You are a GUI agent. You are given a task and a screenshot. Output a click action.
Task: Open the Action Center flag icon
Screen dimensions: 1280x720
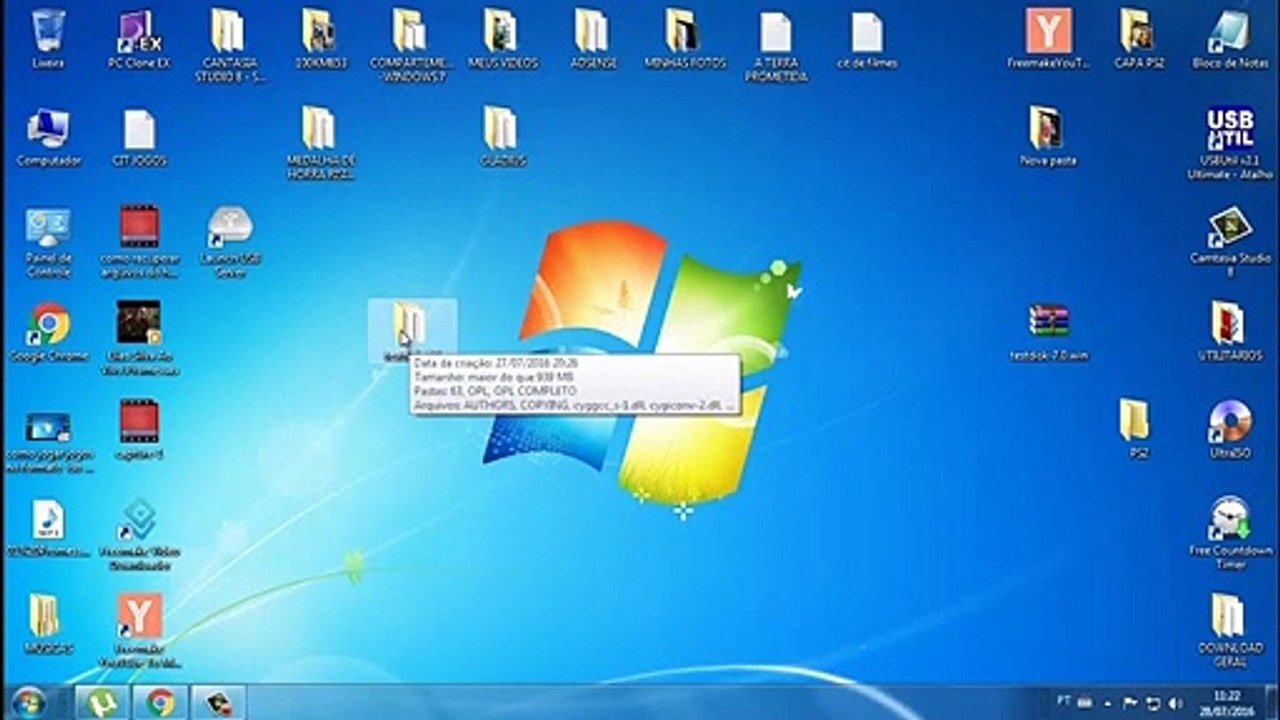point(1130,702)
